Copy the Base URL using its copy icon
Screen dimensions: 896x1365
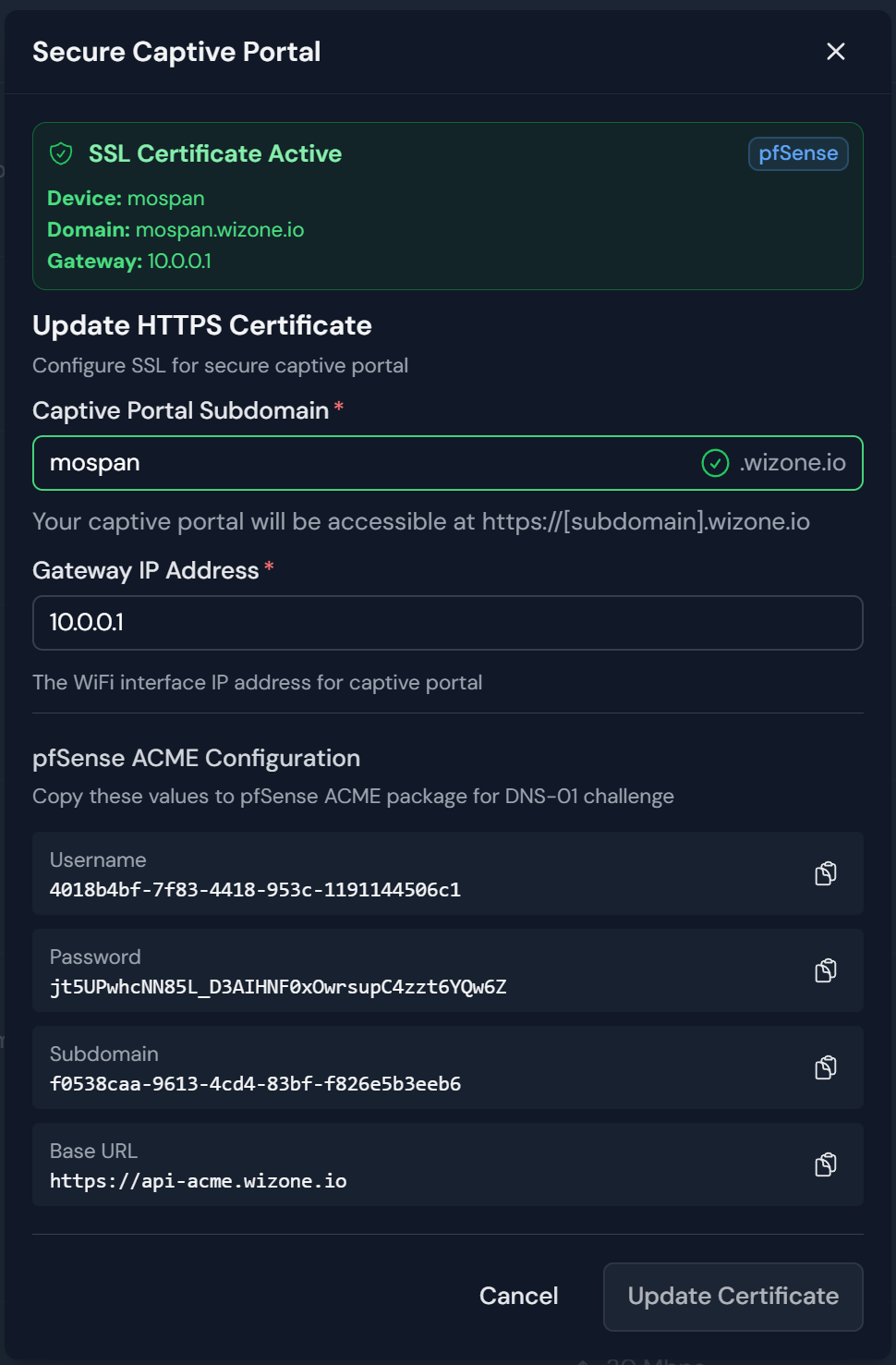[825, 1164]
